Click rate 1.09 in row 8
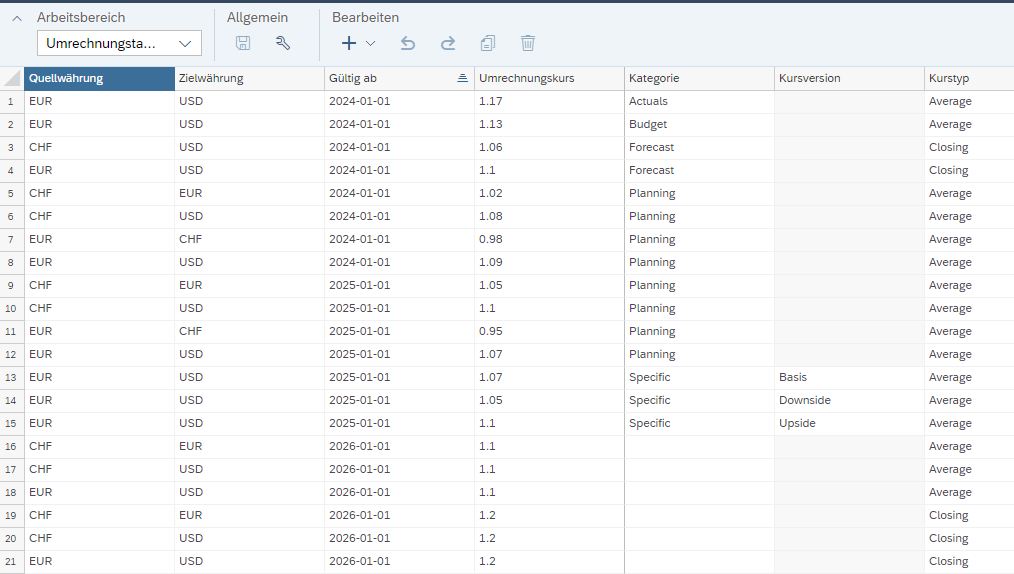1014x574 pixels. [549, 262]
